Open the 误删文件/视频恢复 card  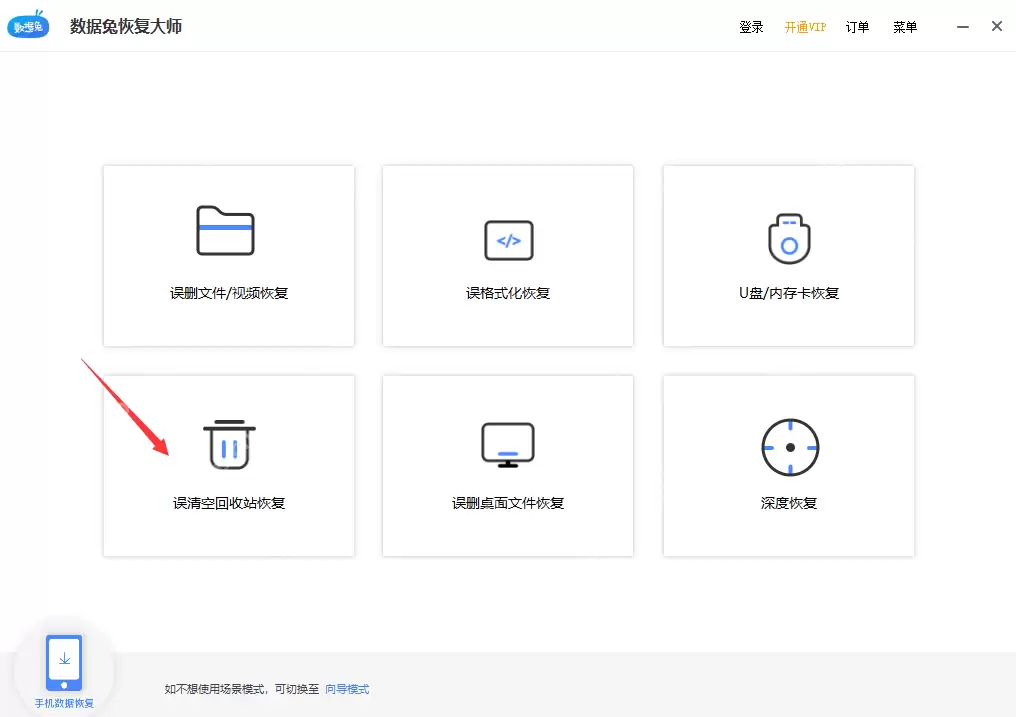tap(228, 256)
